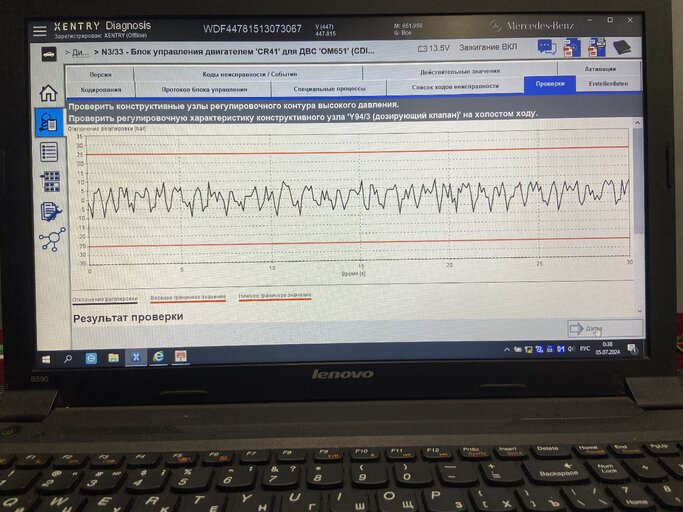683x512 pixels.
Task: Select the Проверки tab
Action: [x=550, y=84]
